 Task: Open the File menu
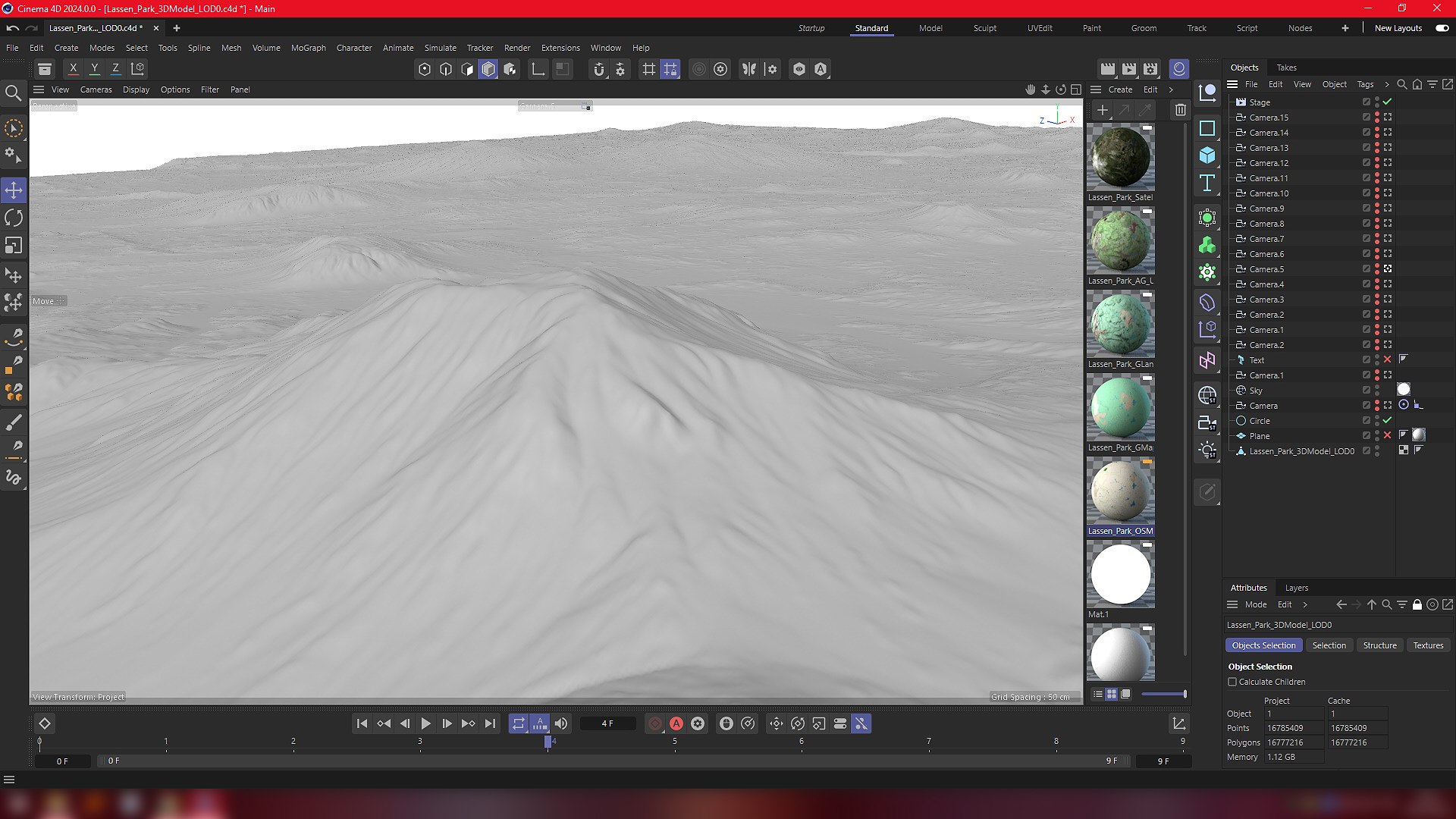pyautogui.click(x=12, y=48)
